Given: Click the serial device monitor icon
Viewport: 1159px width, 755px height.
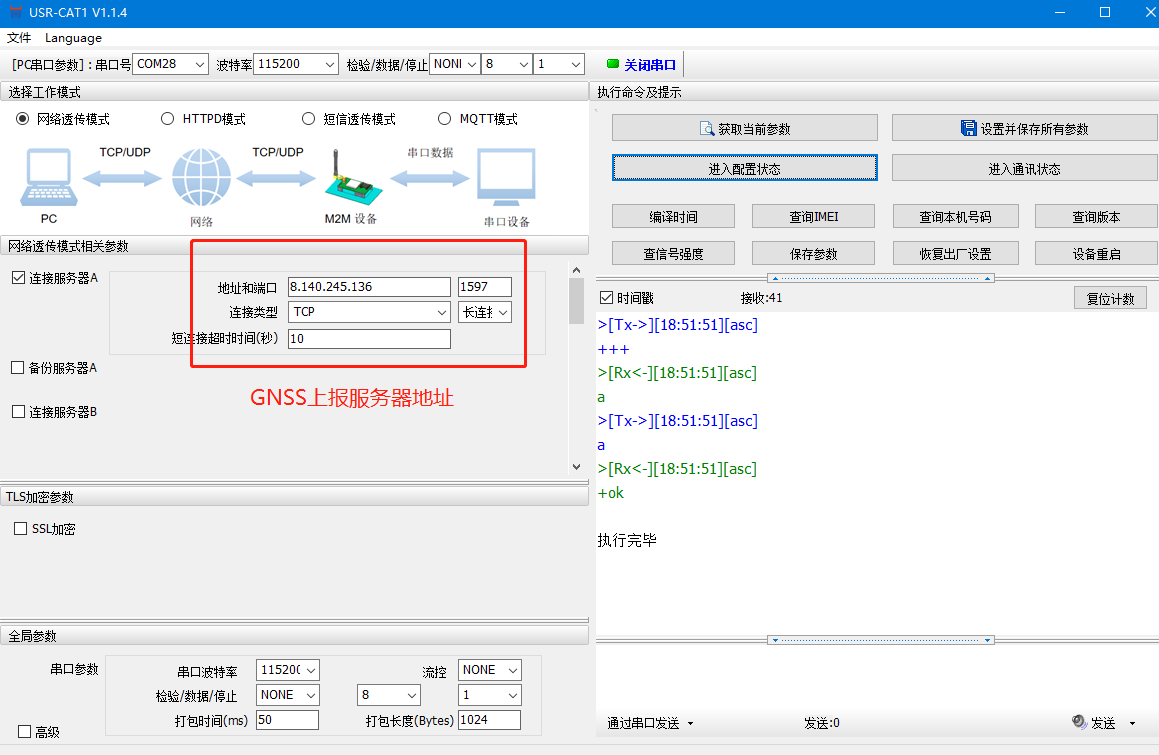Looking at the screenshot, I should 505,178.
